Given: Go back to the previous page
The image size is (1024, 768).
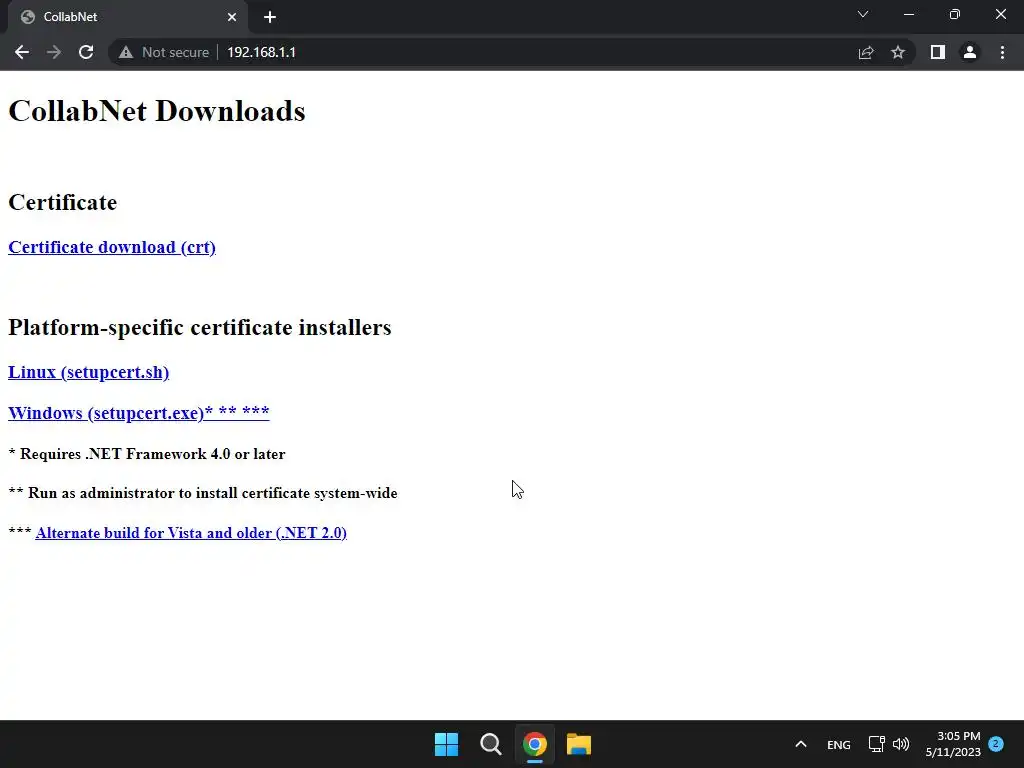Looking at the screenshot, I should tap(22, 52).
